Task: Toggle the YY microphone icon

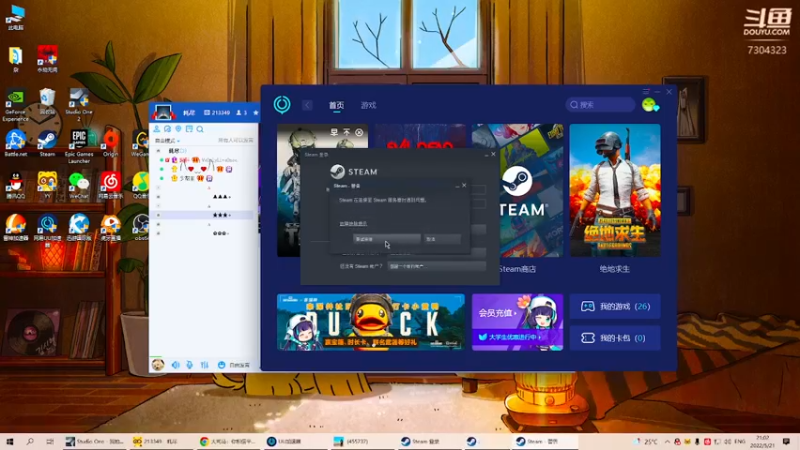Action: pyautogui.click(x=189, y=365)
